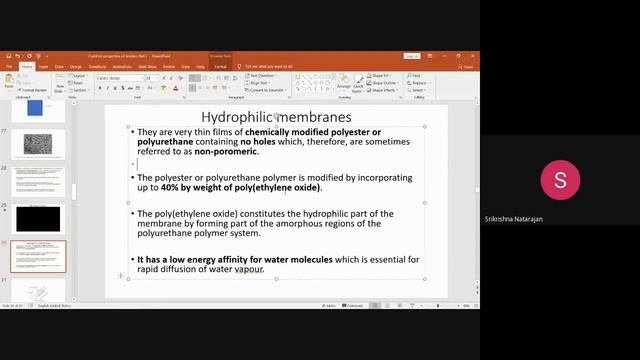Start presentation from beginning icon
640x360 pixels.
click(39, 56)
